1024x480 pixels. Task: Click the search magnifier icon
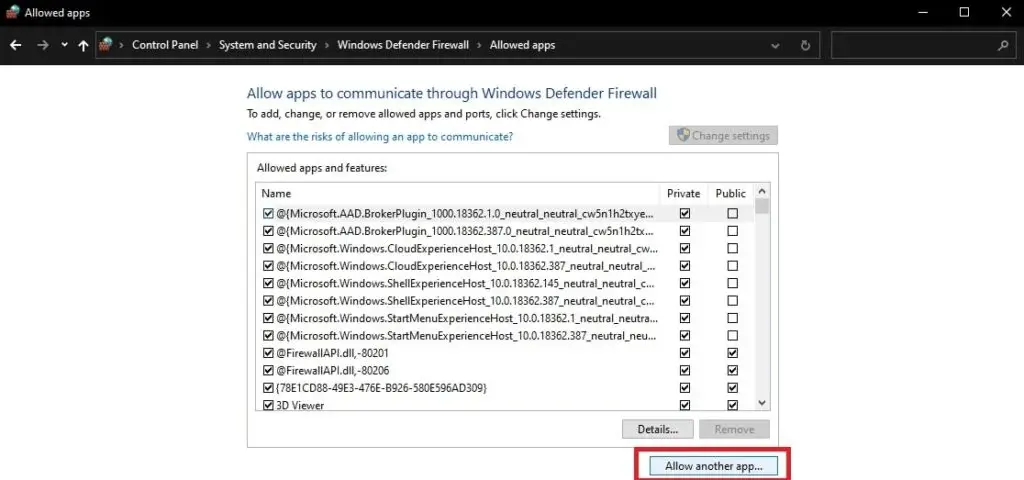click(x=1003, y=45)
